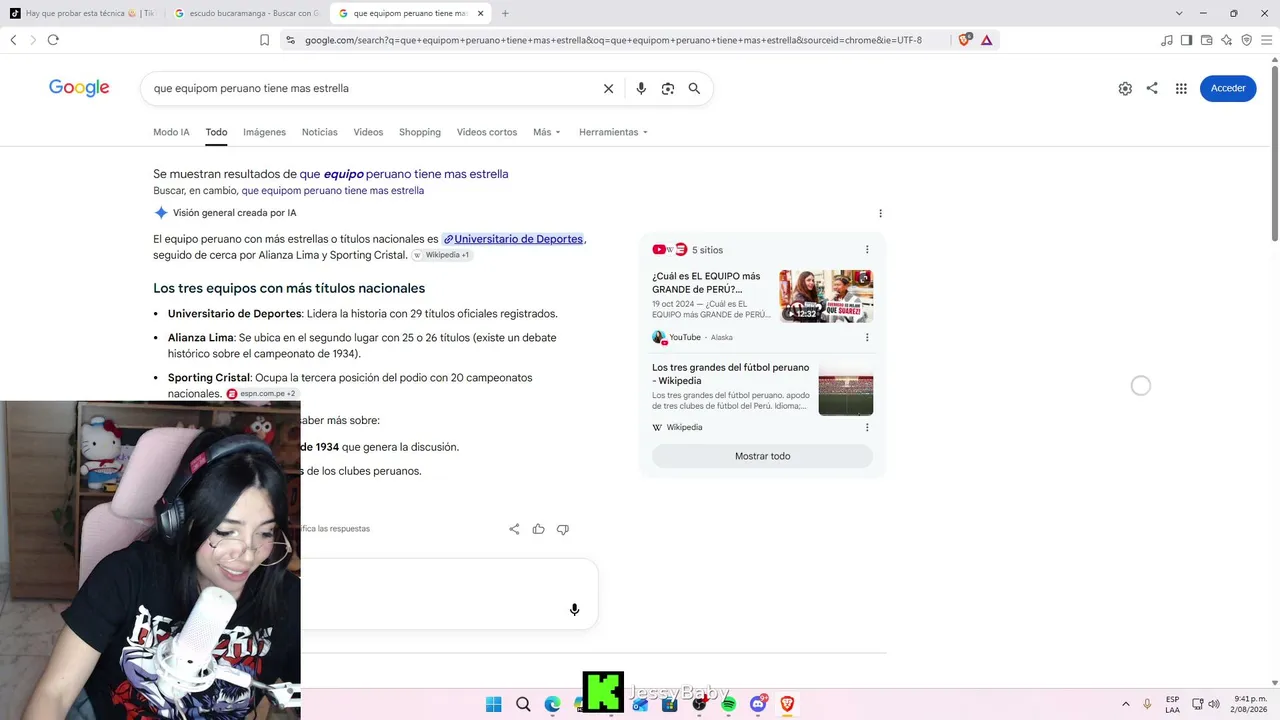This screenshot has height=720, width=1280.
Task: Open corrected query 'que equipo peruano' link
Action: tap(404, 174)
